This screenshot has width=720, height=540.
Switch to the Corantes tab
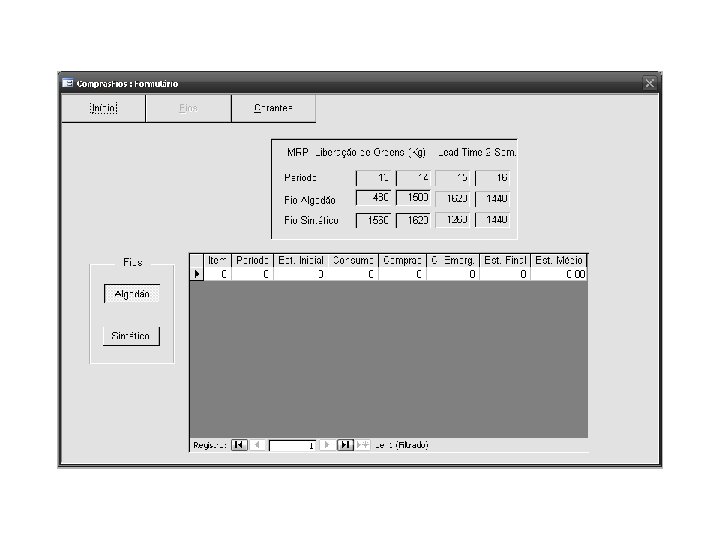click(273, 108)
